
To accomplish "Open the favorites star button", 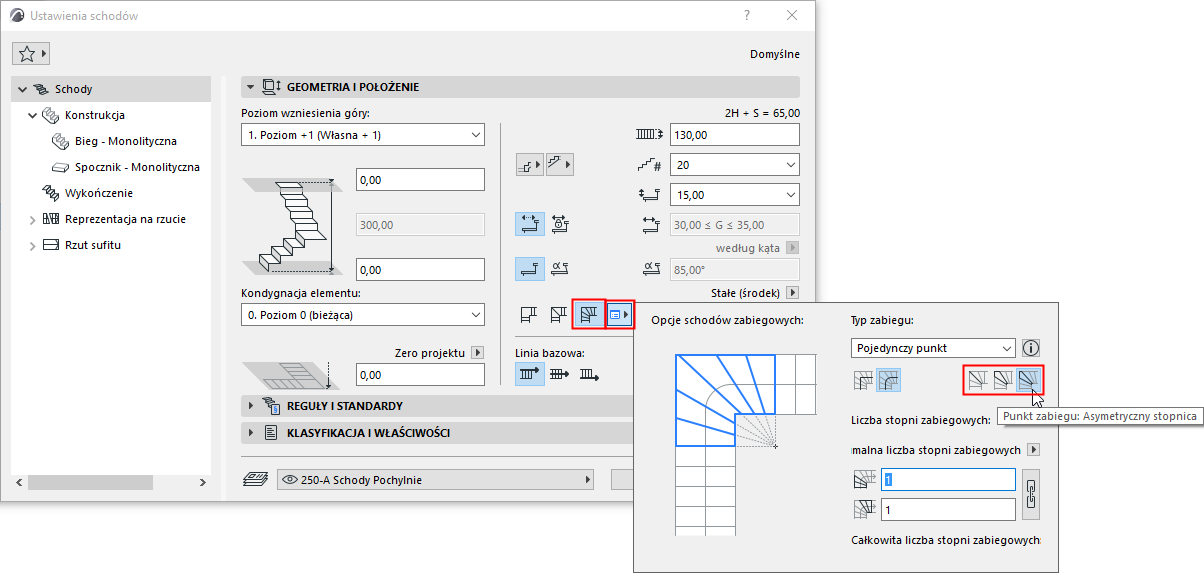I will pyautogui.click(x=31, y=54).
